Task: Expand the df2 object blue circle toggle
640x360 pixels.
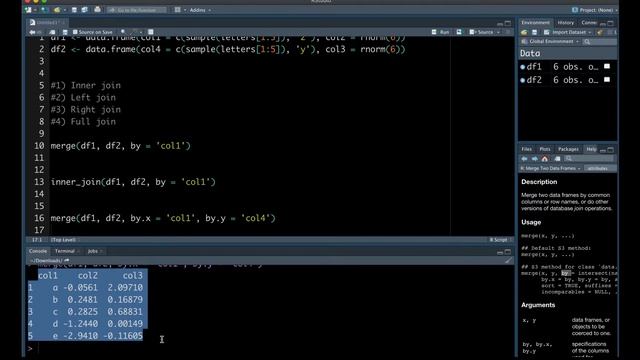Action: (522, 80)
